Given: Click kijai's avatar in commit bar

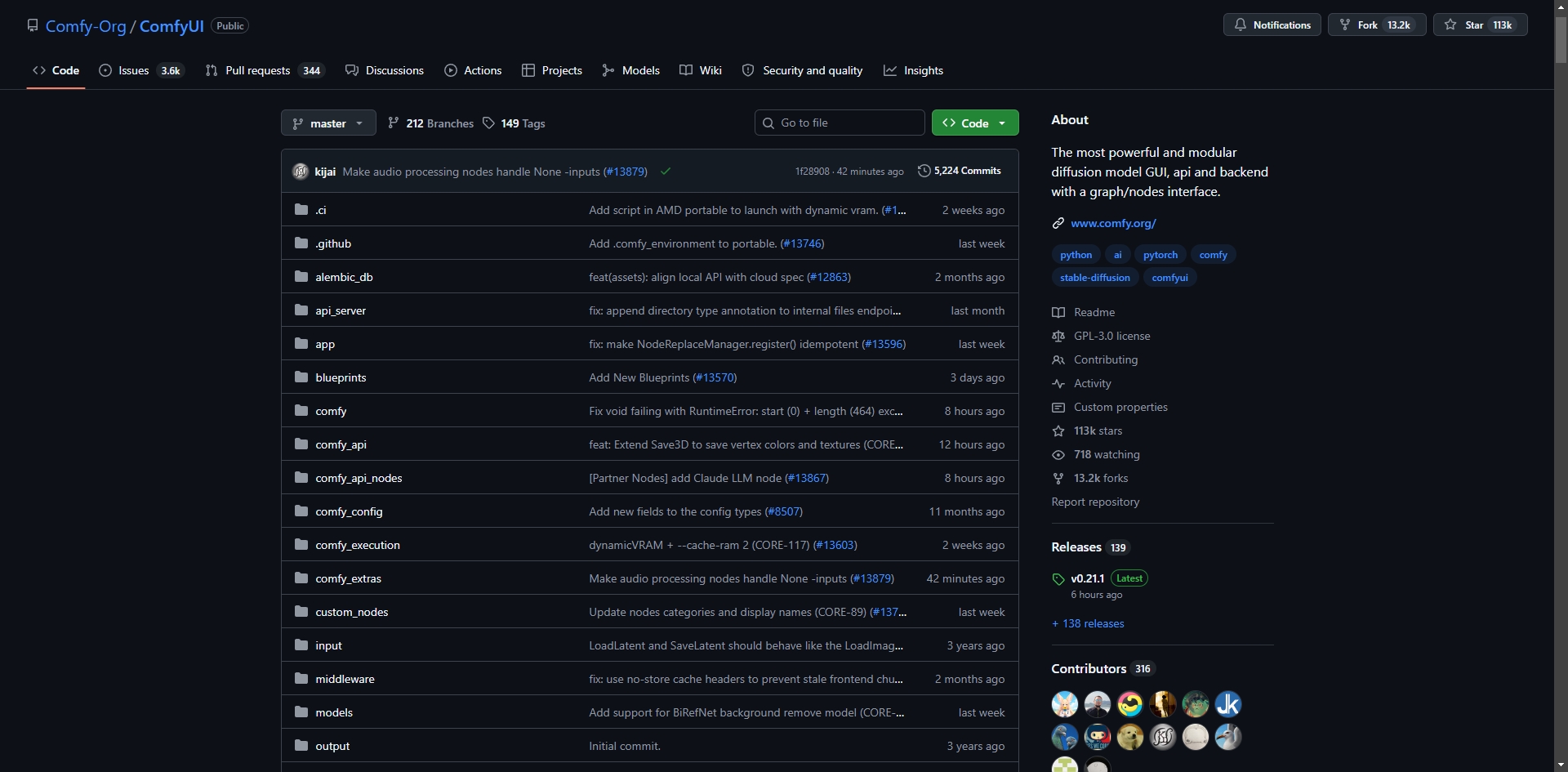Looking at the screenshot, I should 301,172.
